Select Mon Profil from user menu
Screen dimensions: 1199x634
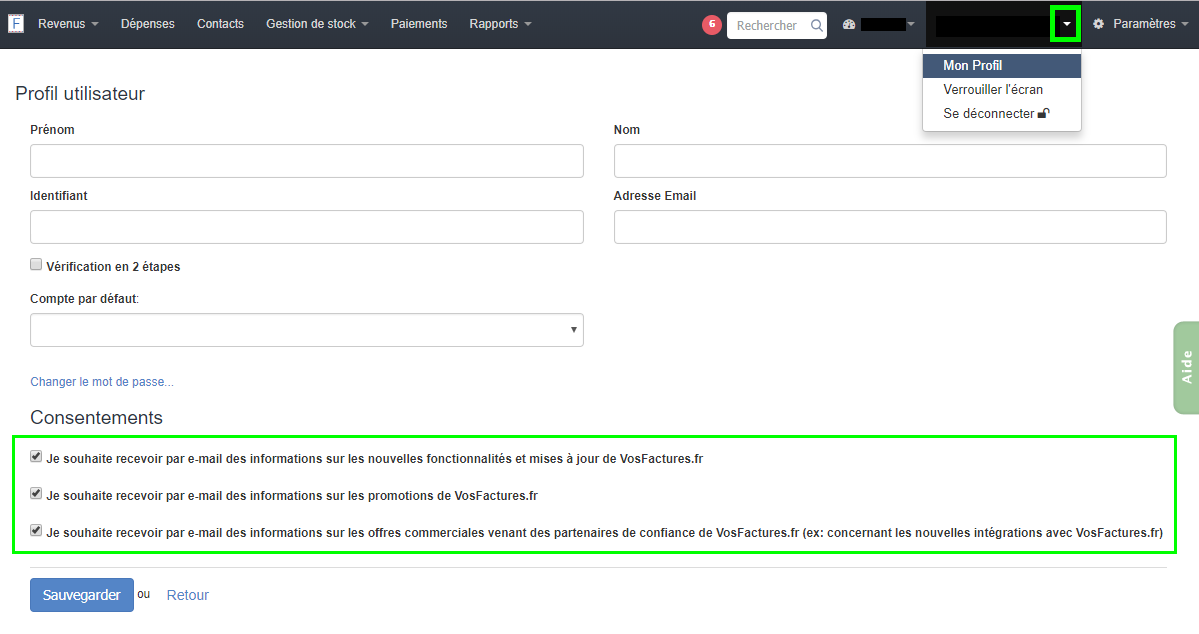pyautogui.click(x=972, y=66)
